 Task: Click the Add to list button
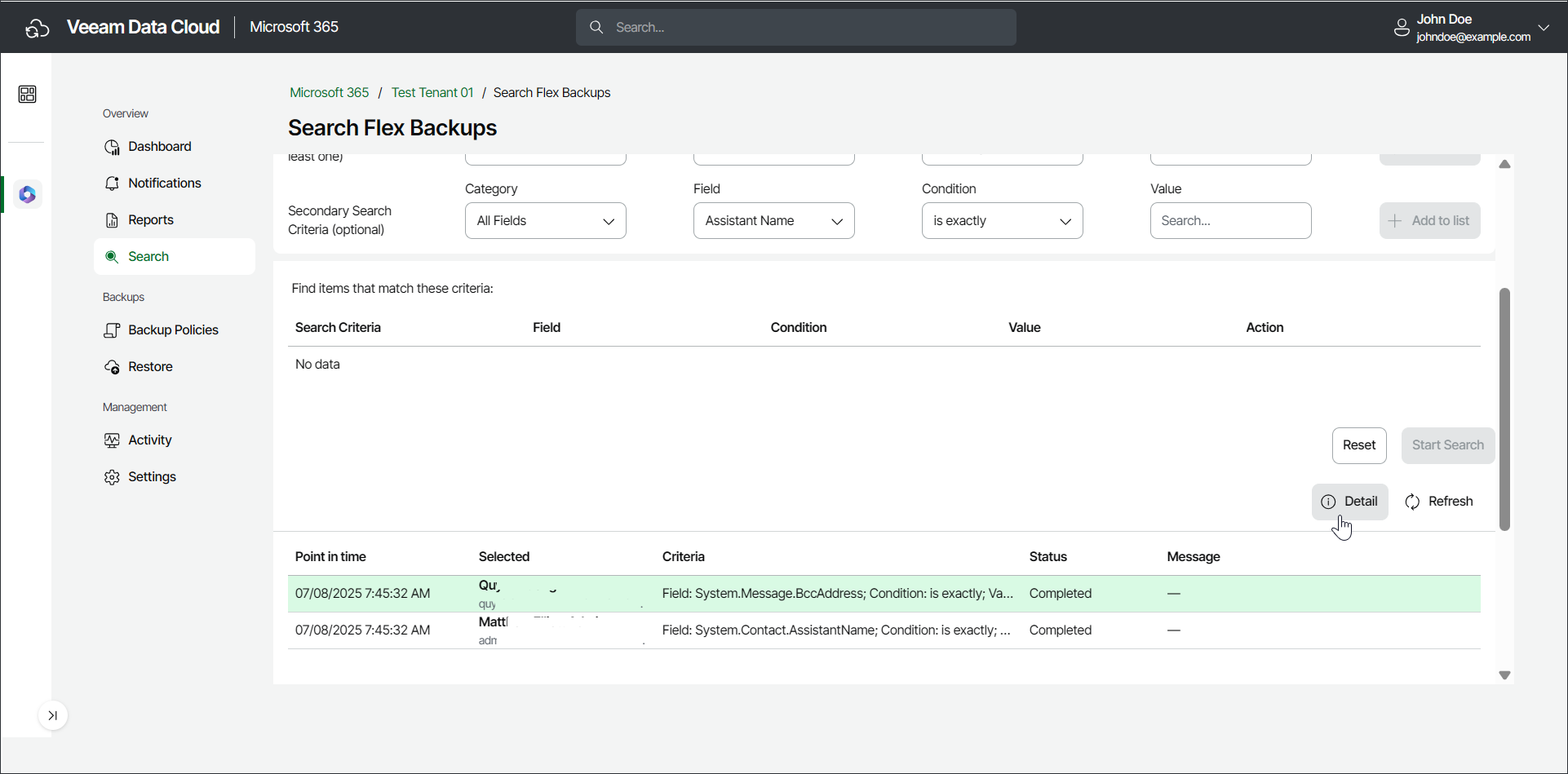click(1430, 221)
